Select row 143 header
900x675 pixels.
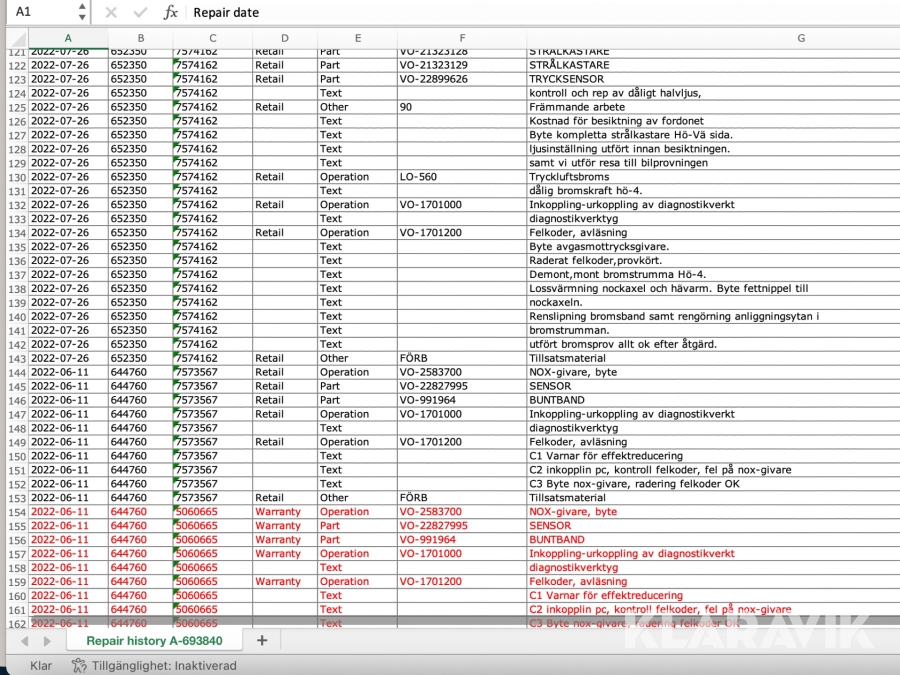[x=14, y=358]
